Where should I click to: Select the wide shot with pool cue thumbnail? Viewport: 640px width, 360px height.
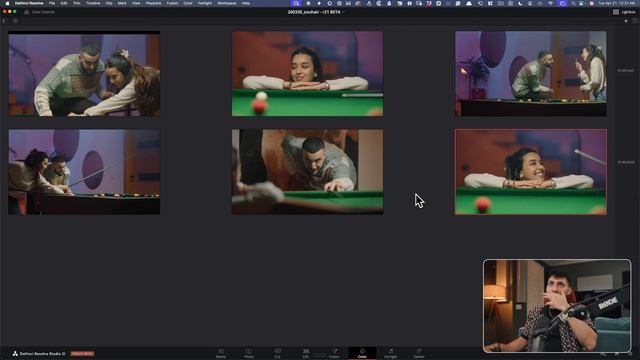tap(84, 172)
